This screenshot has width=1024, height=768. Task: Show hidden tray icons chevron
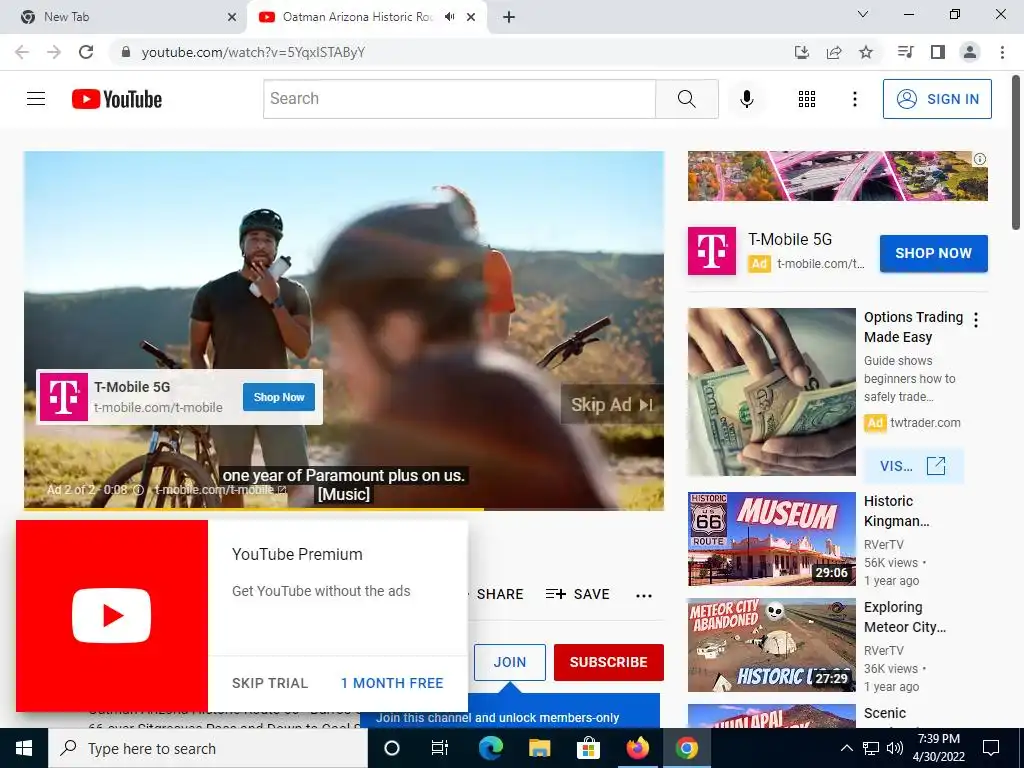(846, 748)
